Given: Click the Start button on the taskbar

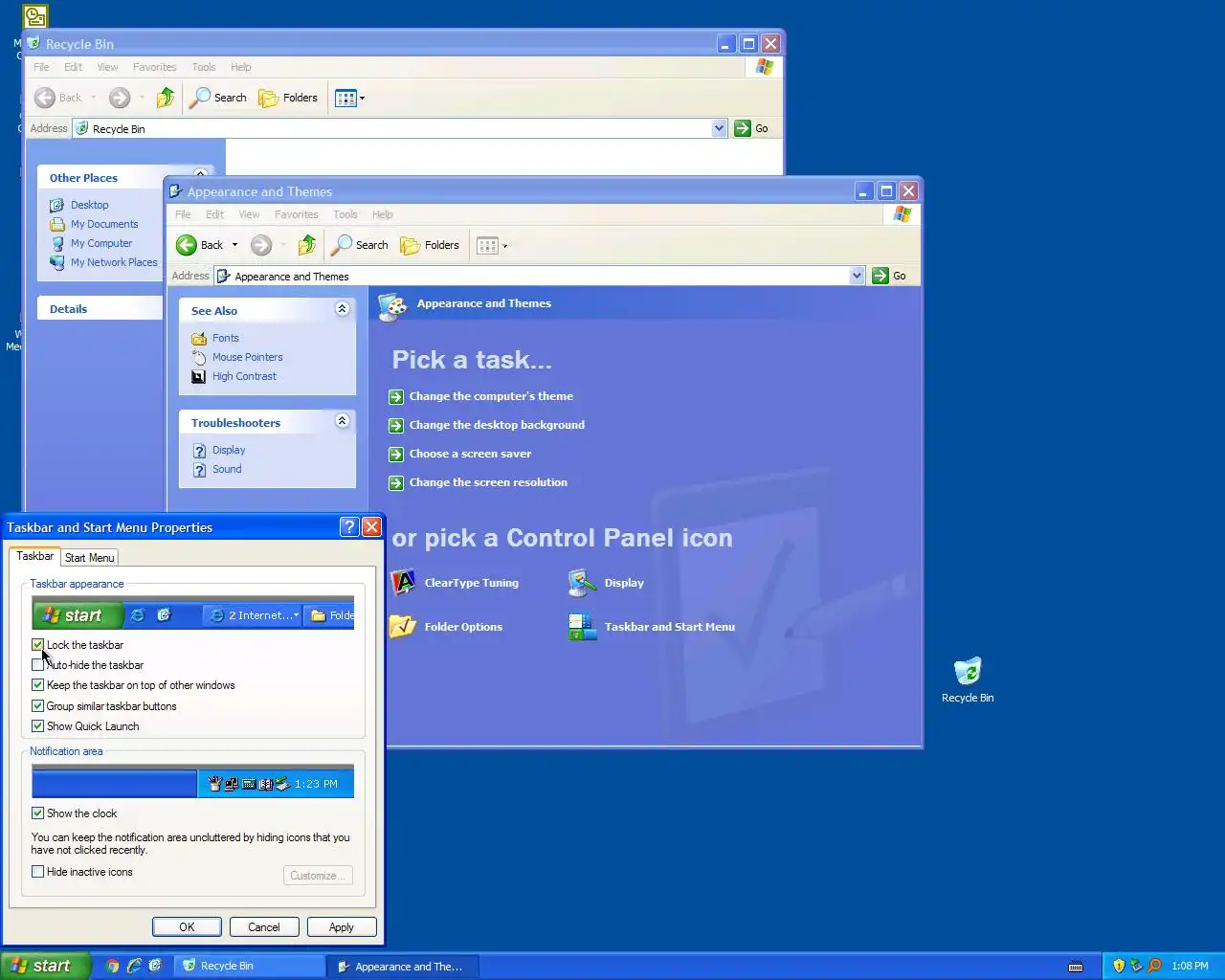Looking at the screenshot, I should click(x=45, y=966).
